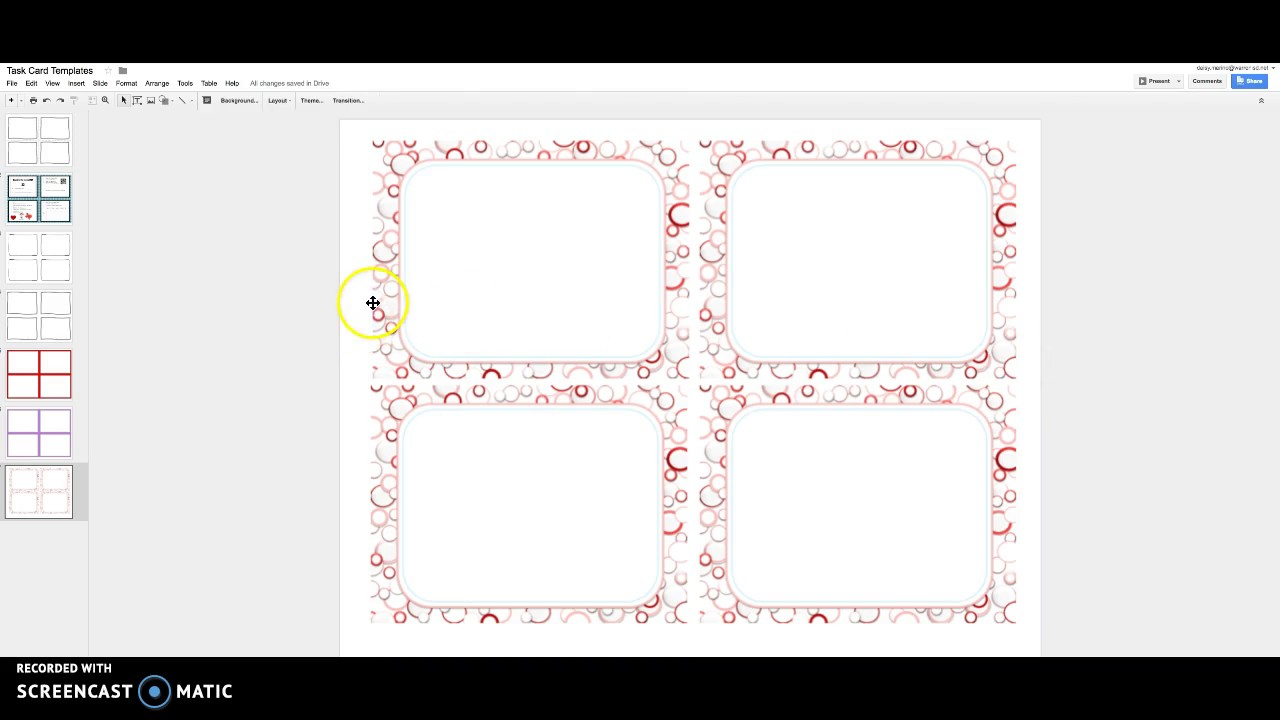Select the line tool
This screenshot has height=720, width=1280.
[x=182, y=100]
